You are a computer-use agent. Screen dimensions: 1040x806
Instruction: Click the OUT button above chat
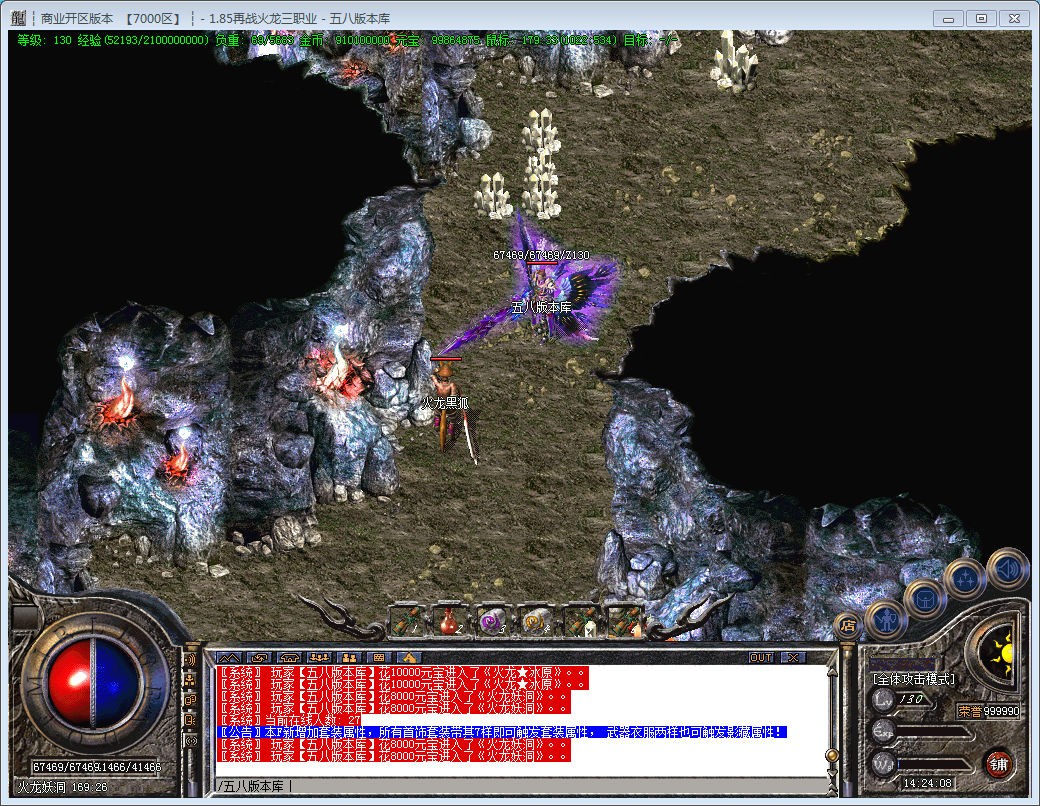pos(761,657)
